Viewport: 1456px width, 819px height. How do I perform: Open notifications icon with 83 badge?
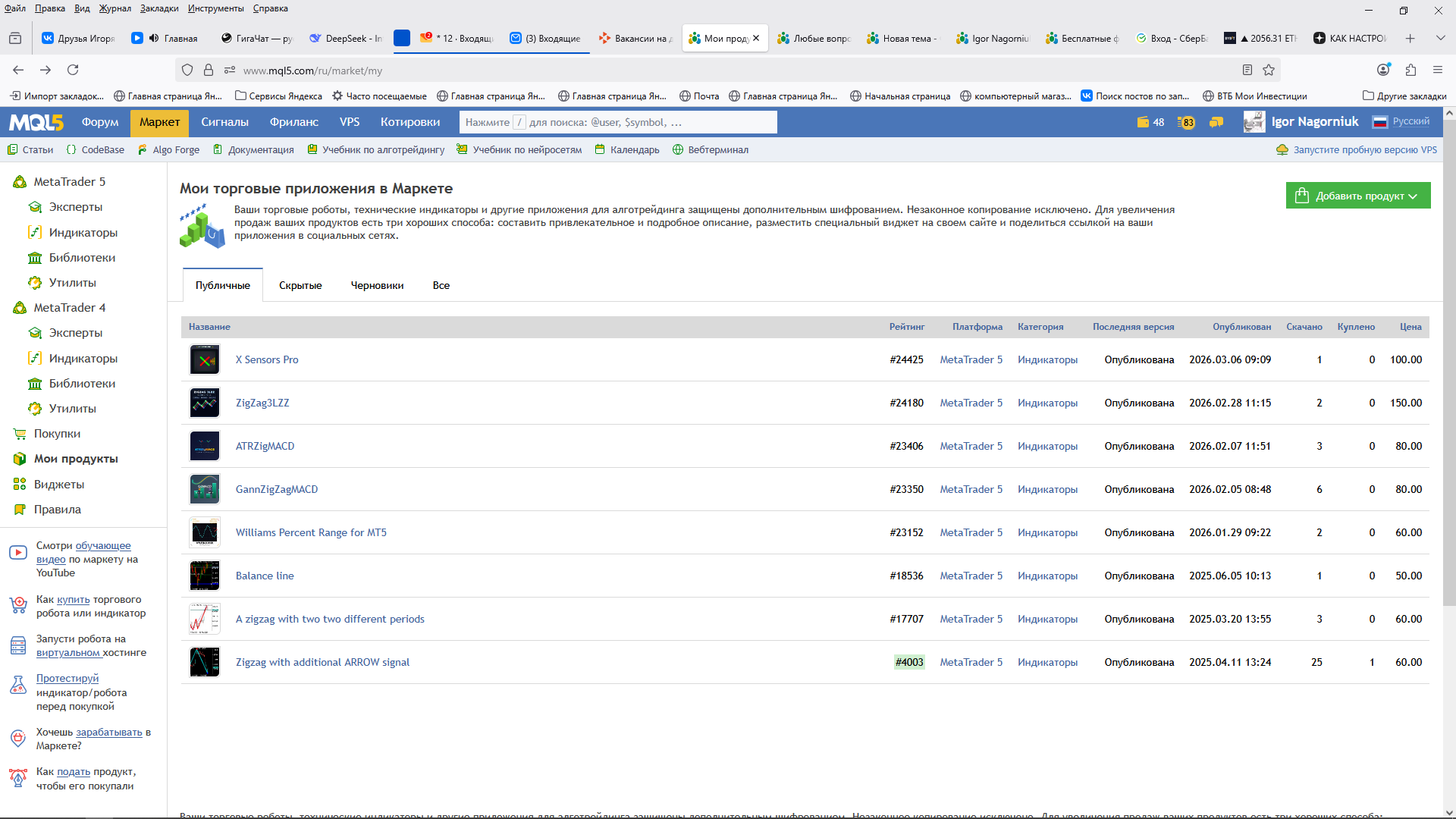[1186, 122]
